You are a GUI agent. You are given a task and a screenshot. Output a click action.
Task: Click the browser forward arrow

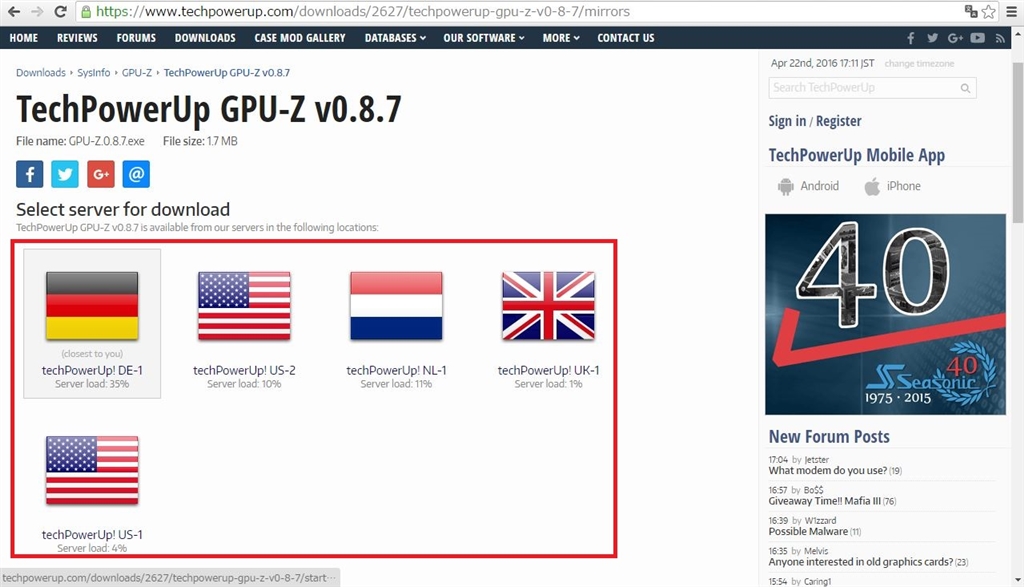click(37, 11)
